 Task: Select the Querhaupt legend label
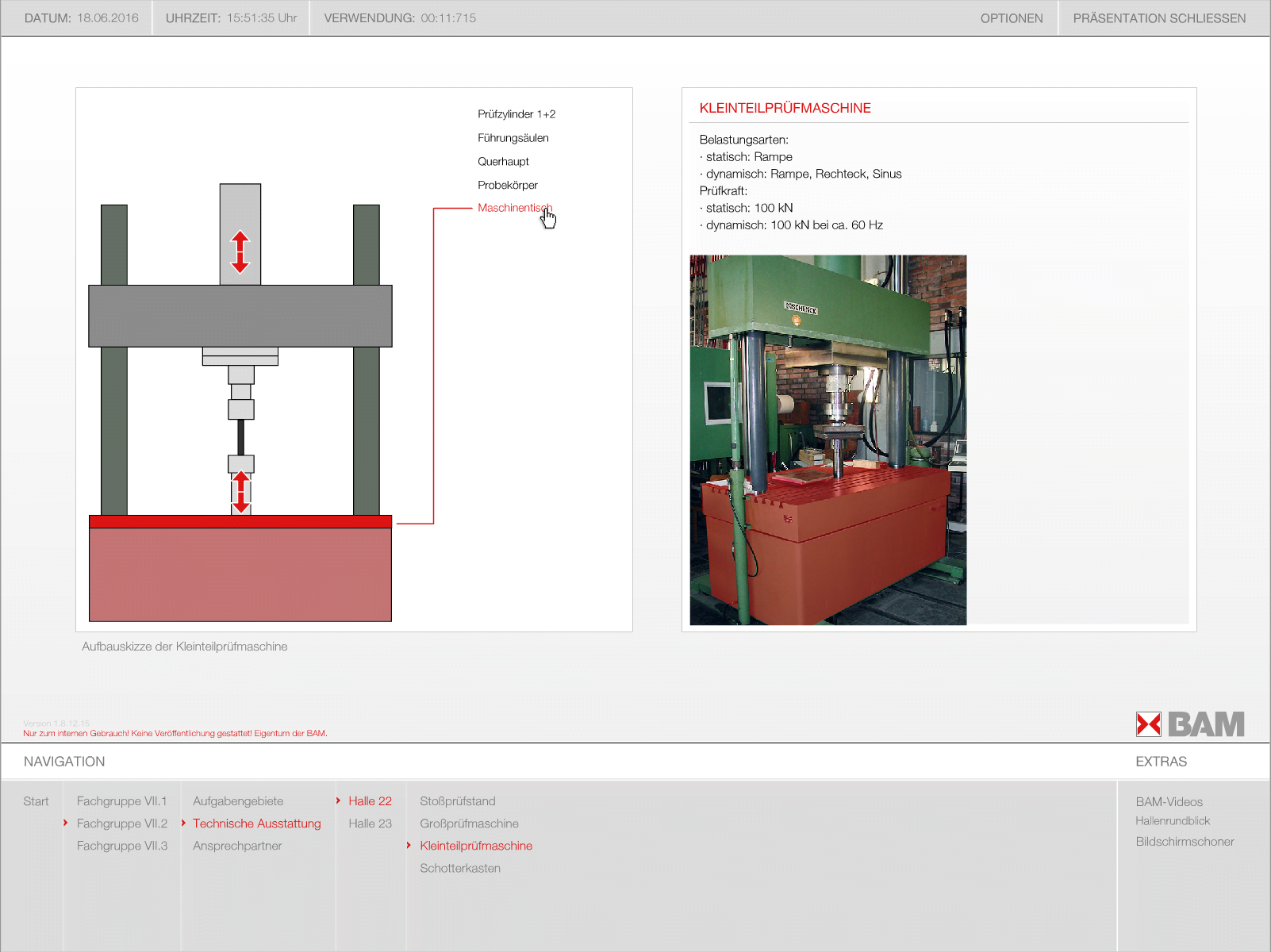coord(503,162)
